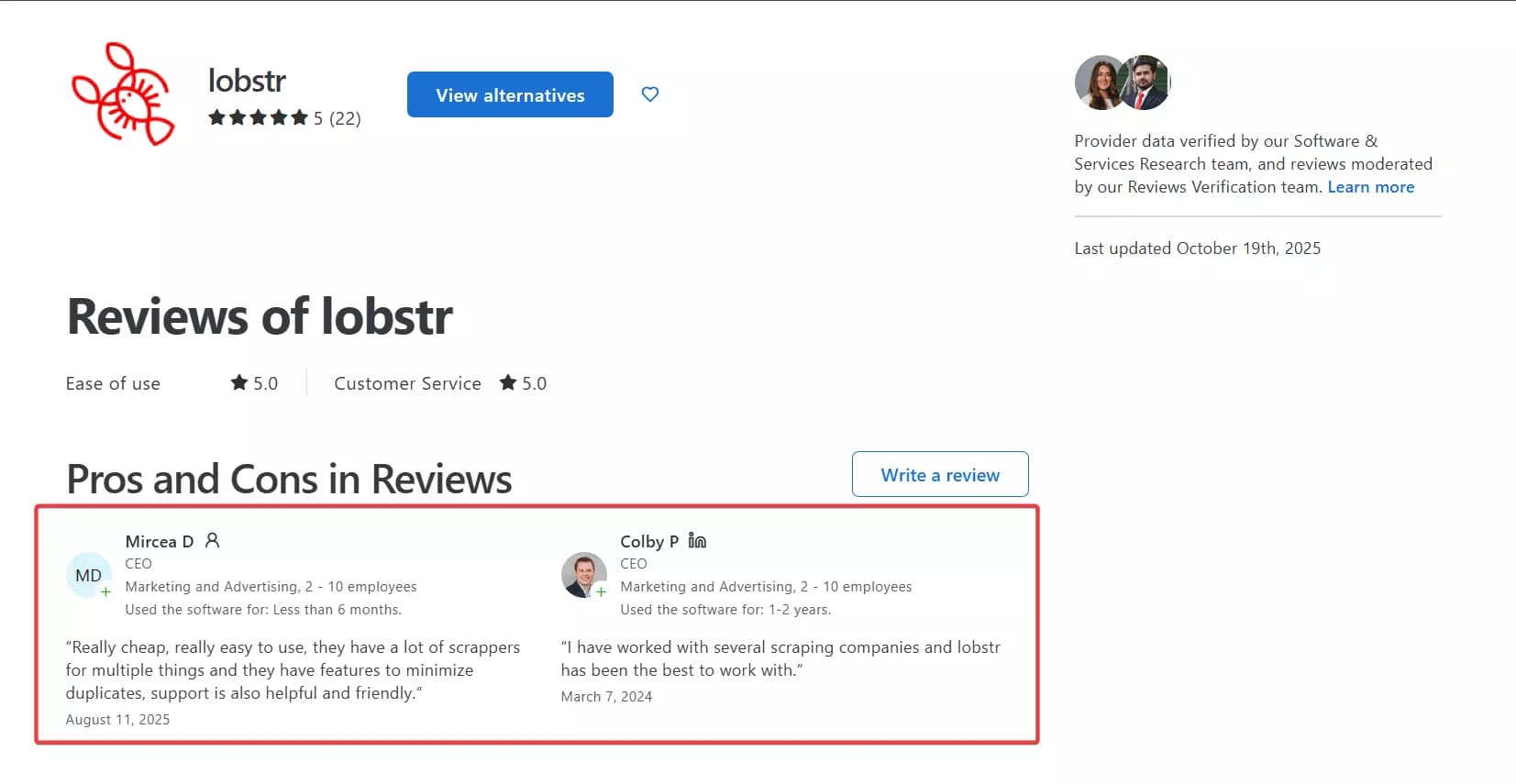Click Colby P's profile photo
Image resolution: width=1516 pixels, height=784 pixels.
[x=584, y=575]
